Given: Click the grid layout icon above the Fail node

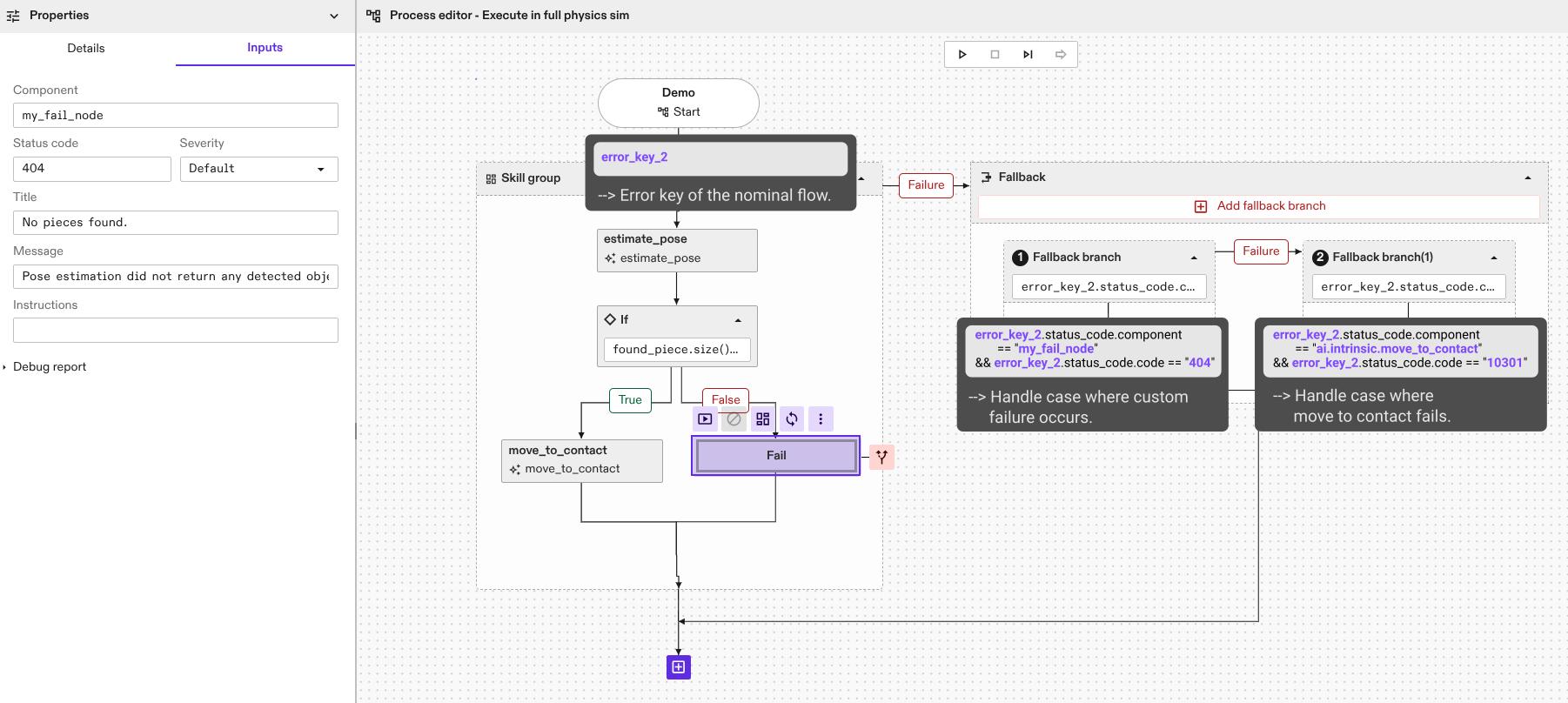Looking at the screenshot, I should click(762, 419).
